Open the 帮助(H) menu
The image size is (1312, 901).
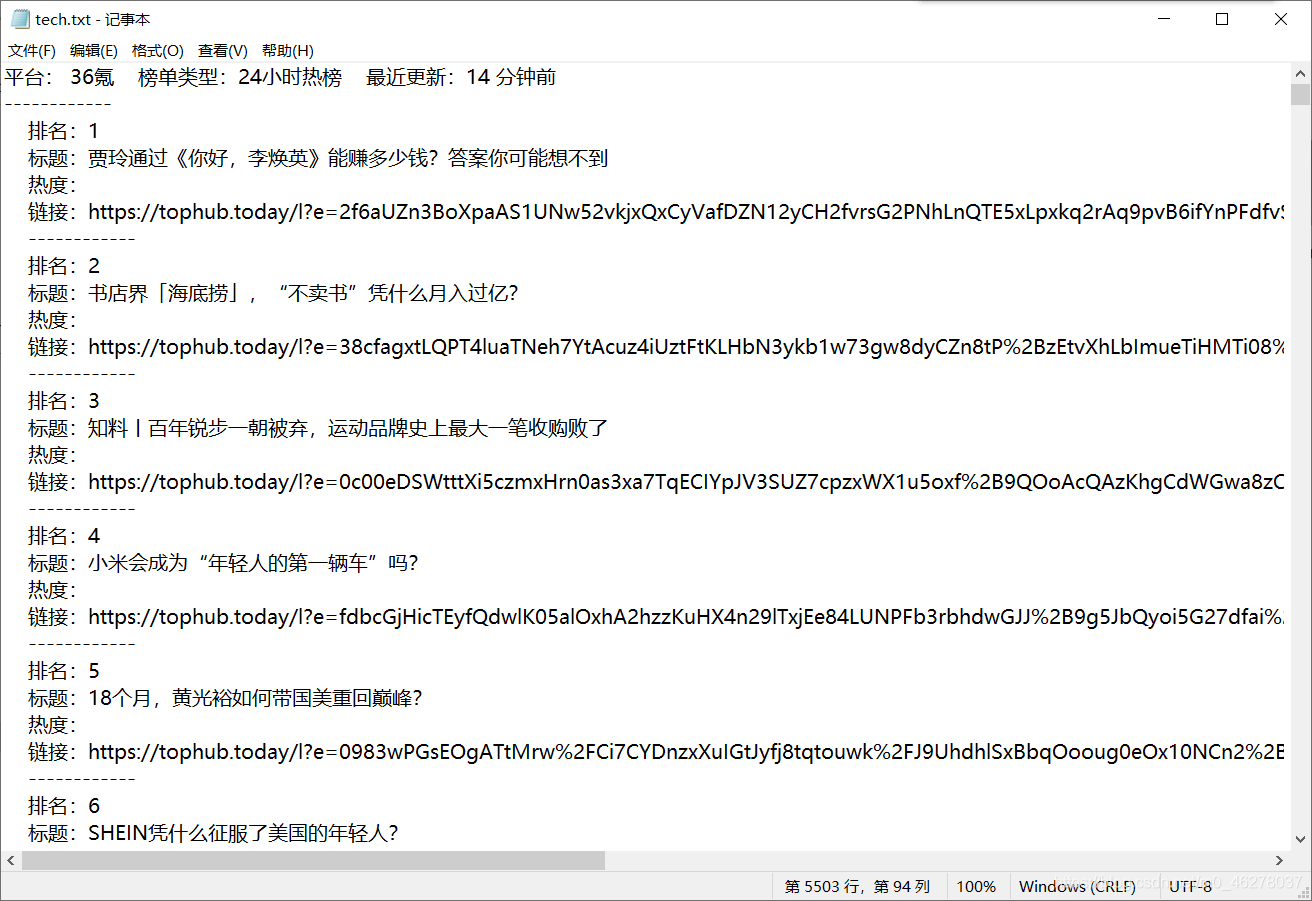point(288,51)
